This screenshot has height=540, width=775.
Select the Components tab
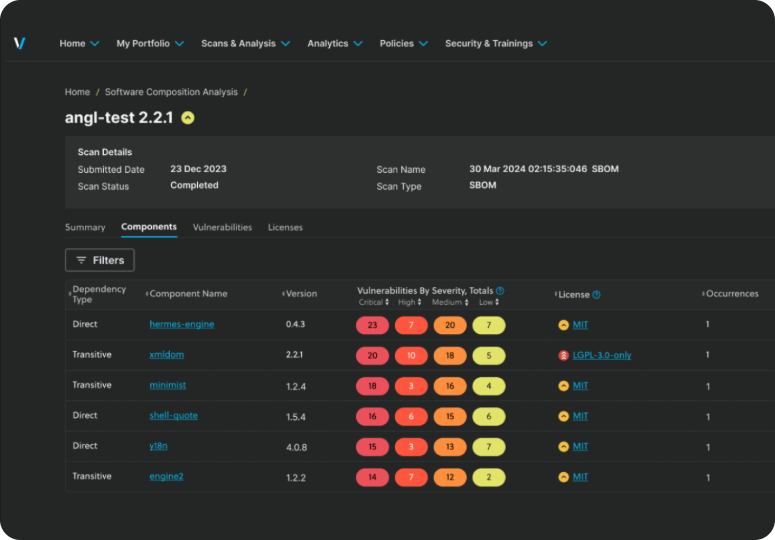point(149,227)
